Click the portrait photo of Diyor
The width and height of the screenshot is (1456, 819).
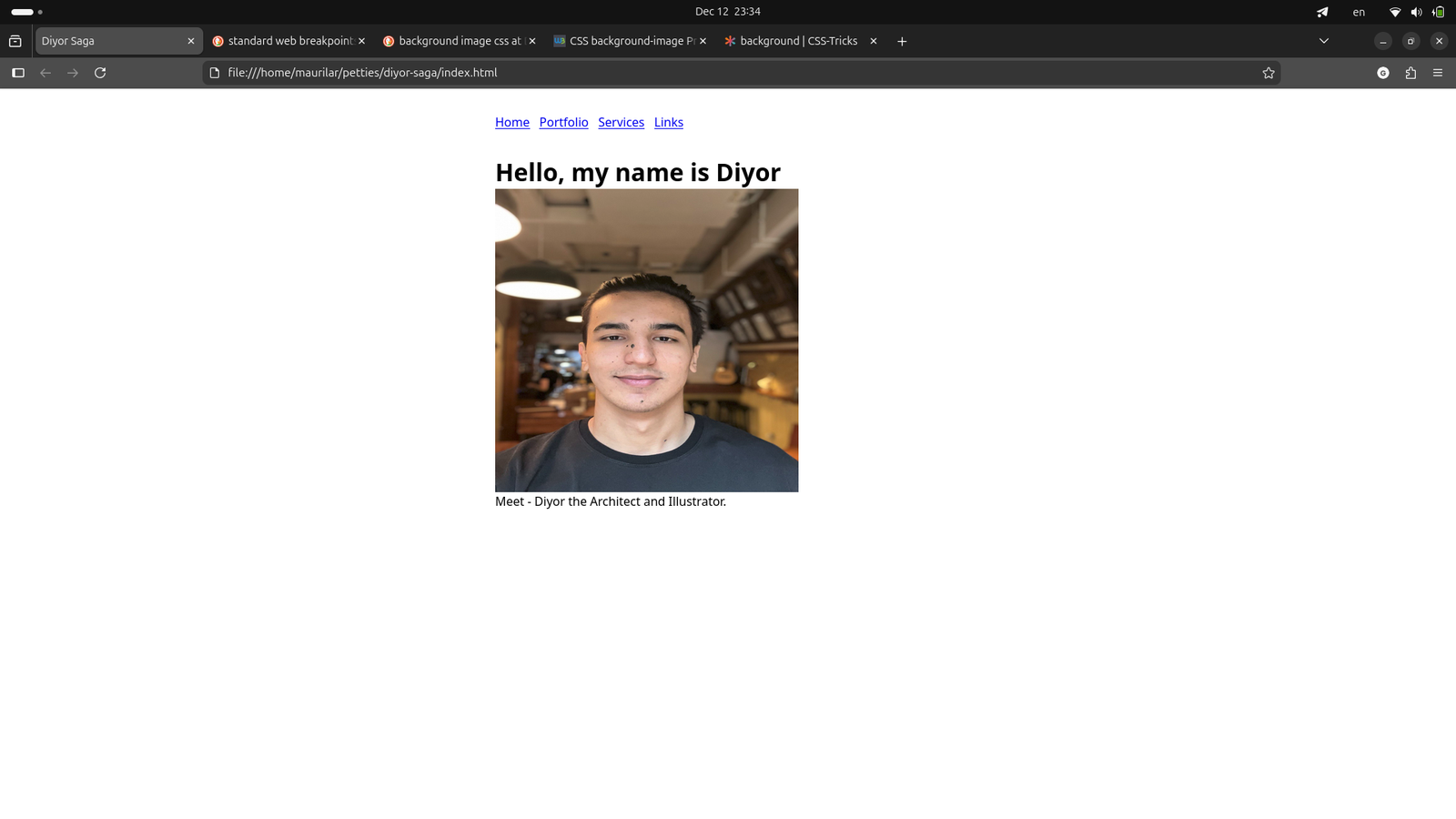point(646,340)
